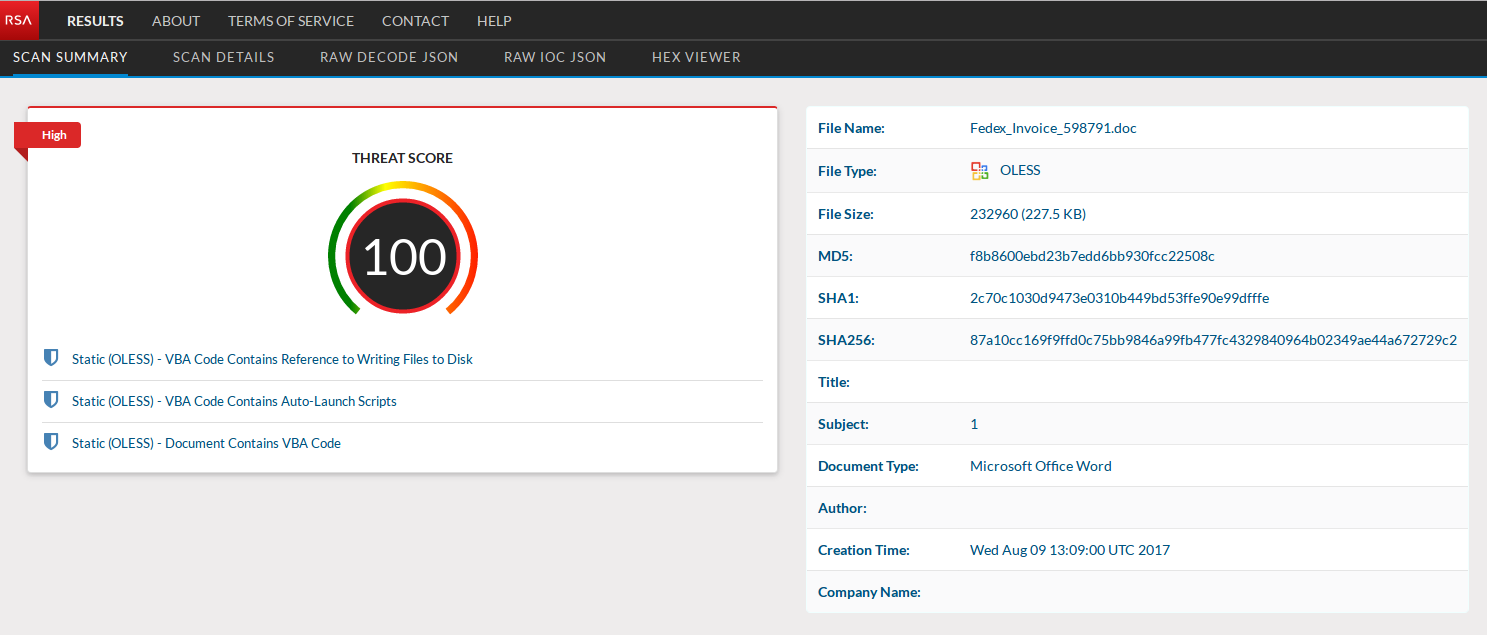This screenshot has height=635, width=1487.
Task: Open the About menu item
Action: [176, 21]
